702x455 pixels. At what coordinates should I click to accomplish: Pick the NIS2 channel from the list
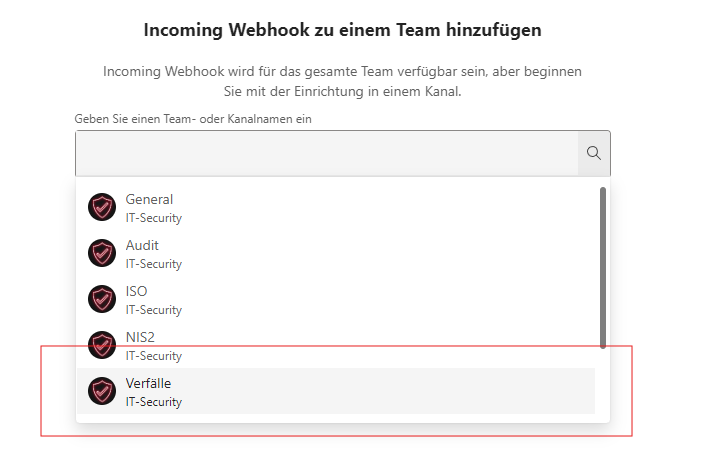tap(336, 345)
